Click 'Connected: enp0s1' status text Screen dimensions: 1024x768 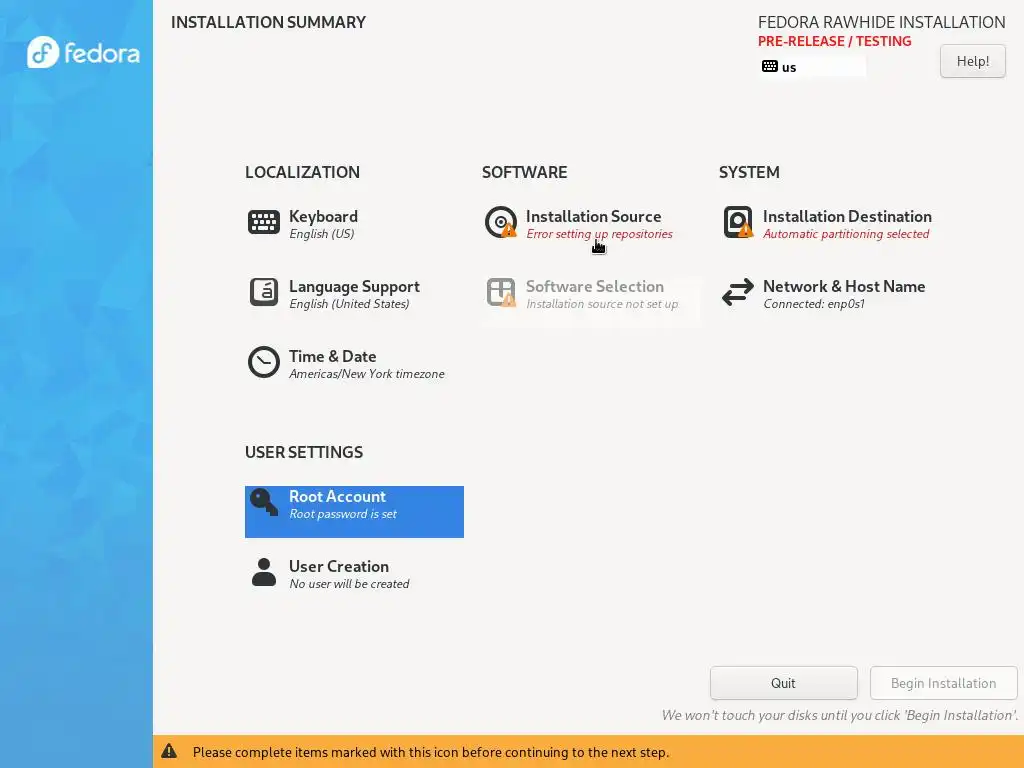pos(814,304)
